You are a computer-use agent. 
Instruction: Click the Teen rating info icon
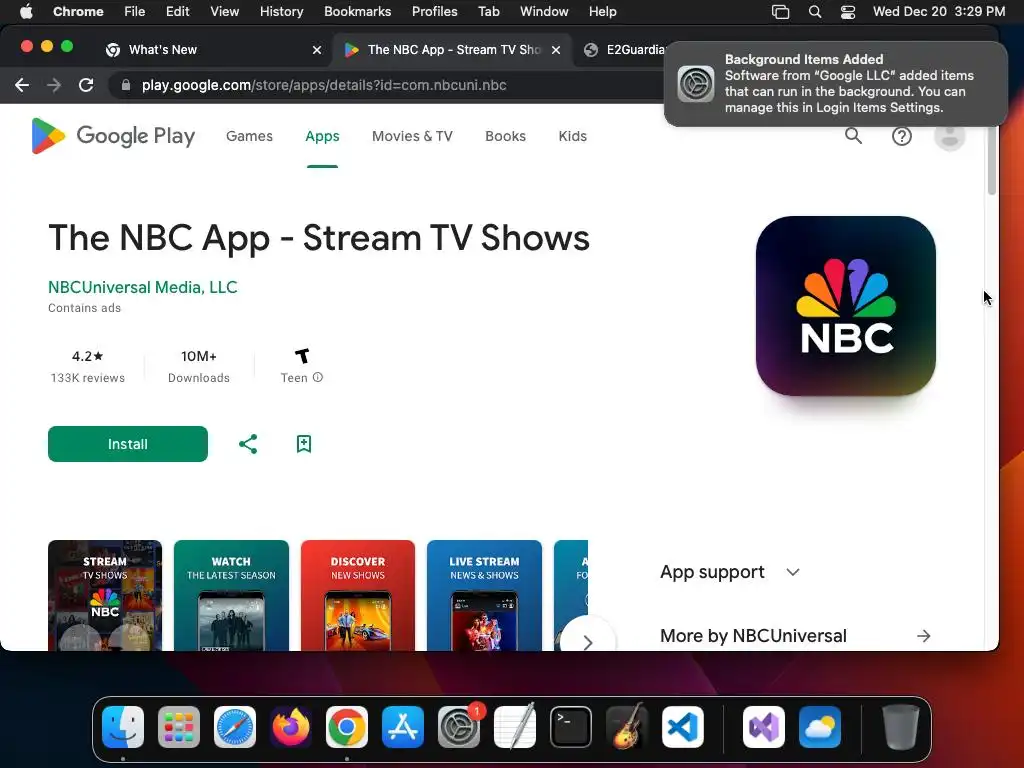coord(317,377)
